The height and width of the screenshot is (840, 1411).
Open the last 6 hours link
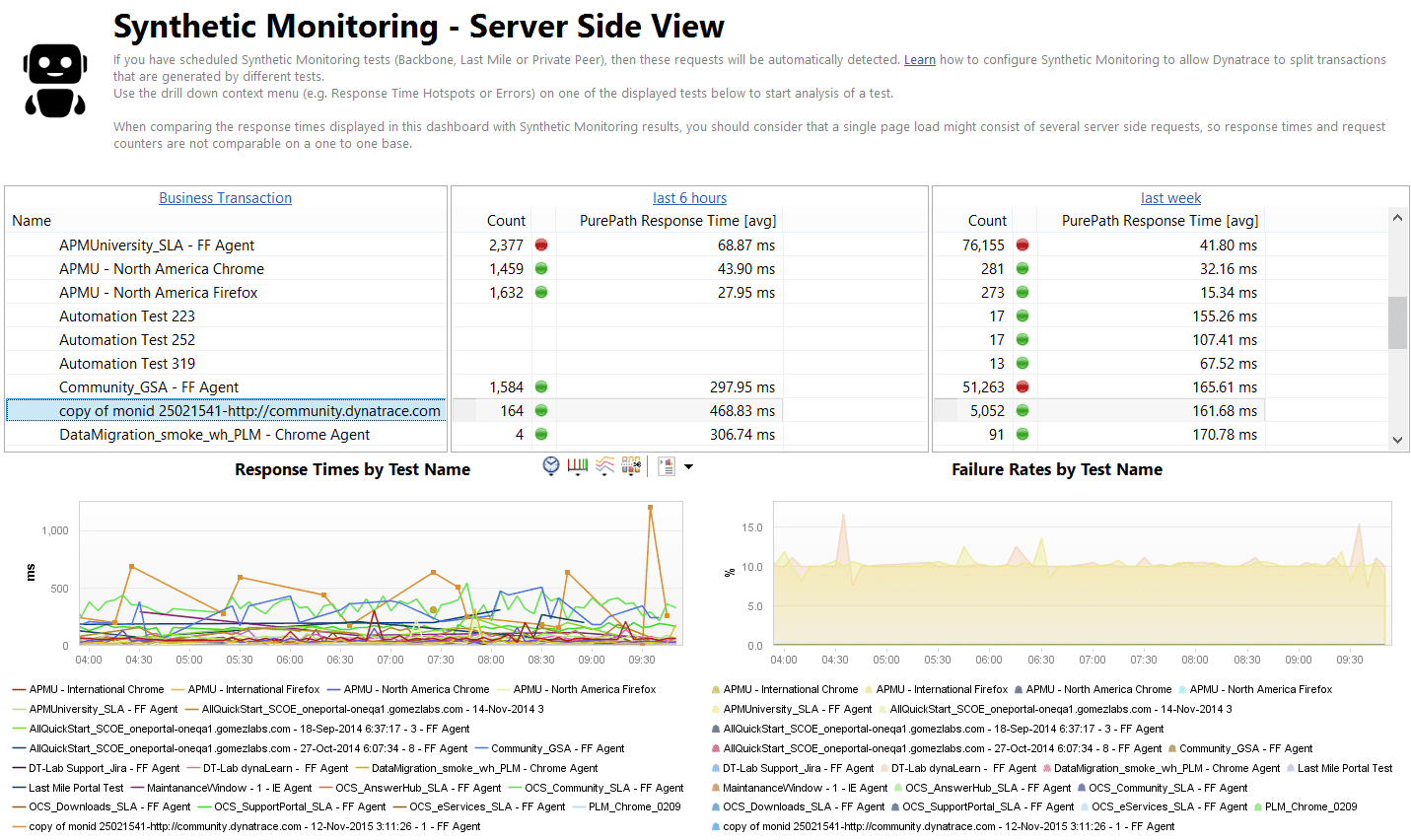[689, 198]
